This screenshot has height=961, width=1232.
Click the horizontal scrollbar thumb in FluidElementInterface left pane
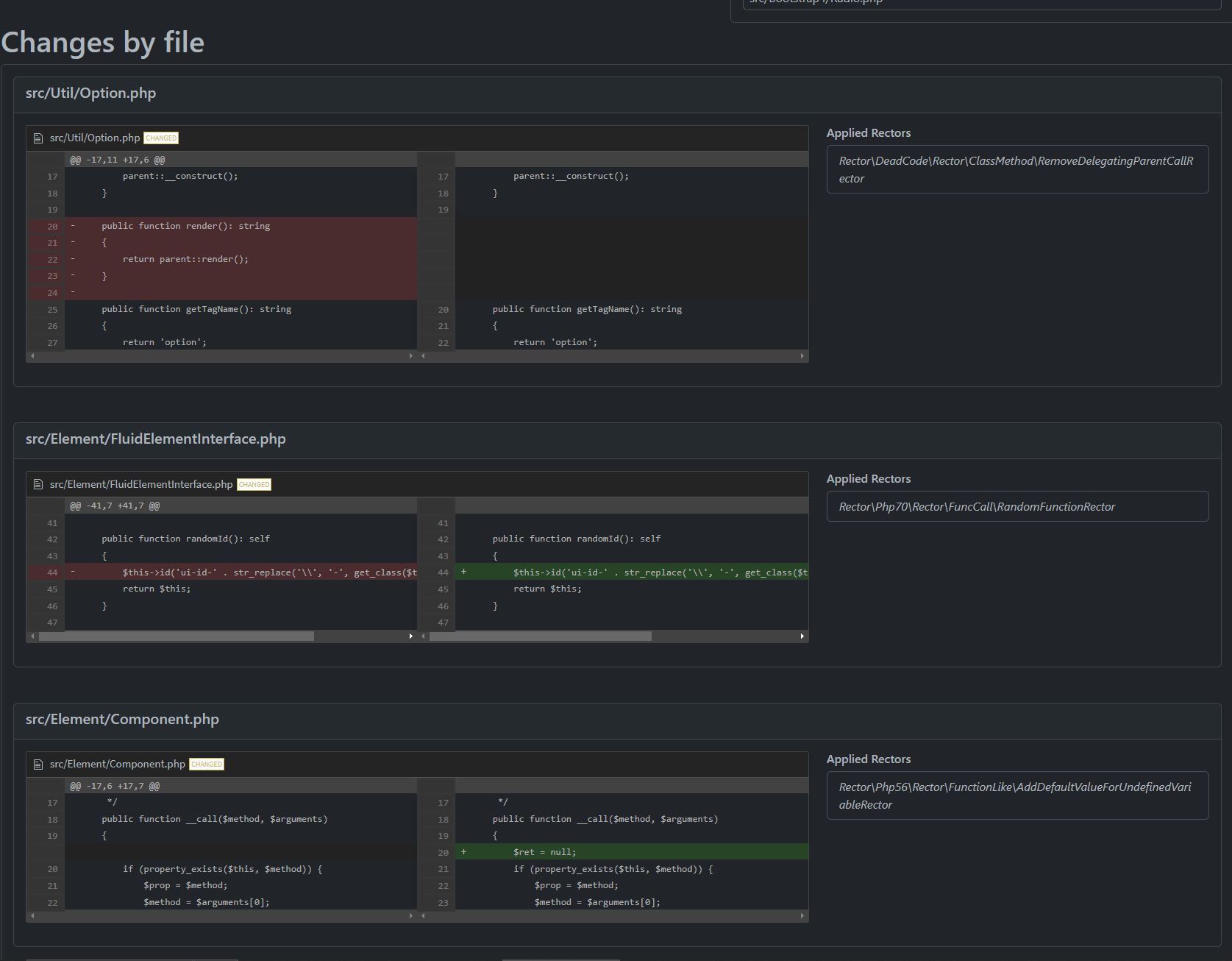(x=177, y=636)
